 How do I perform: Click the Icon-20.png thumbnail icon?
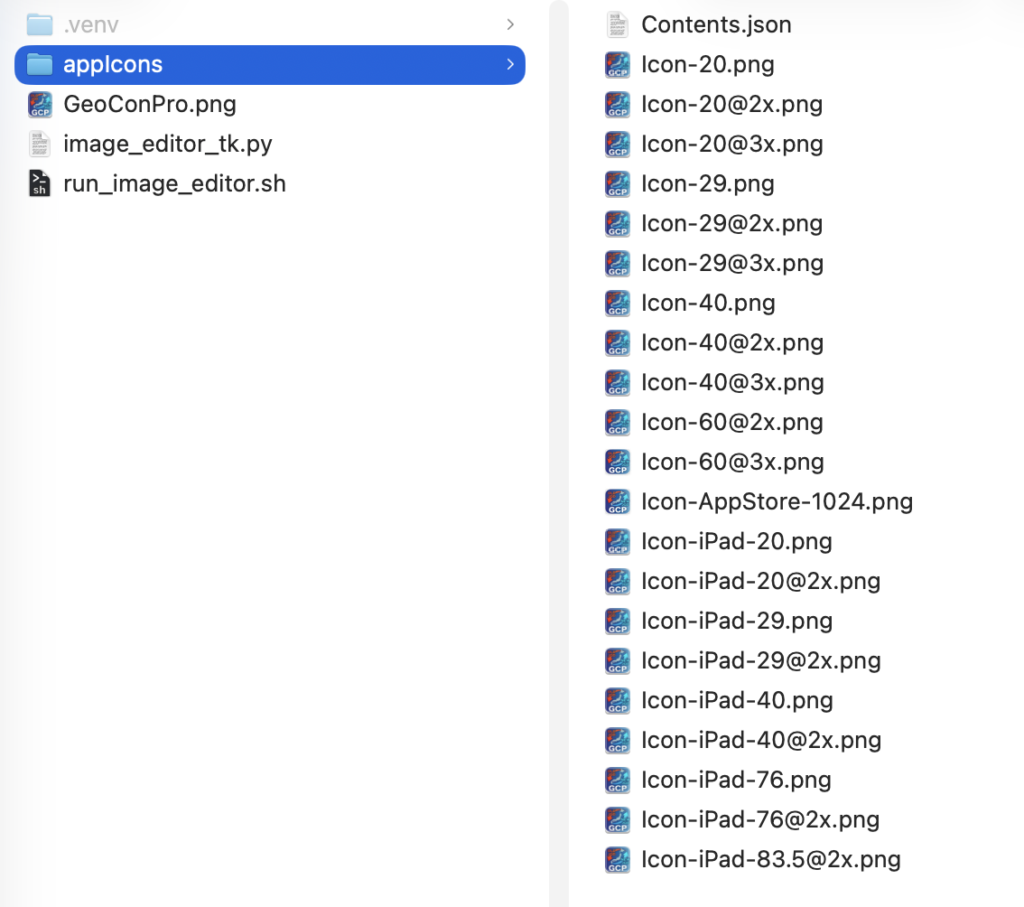(617, 65)
